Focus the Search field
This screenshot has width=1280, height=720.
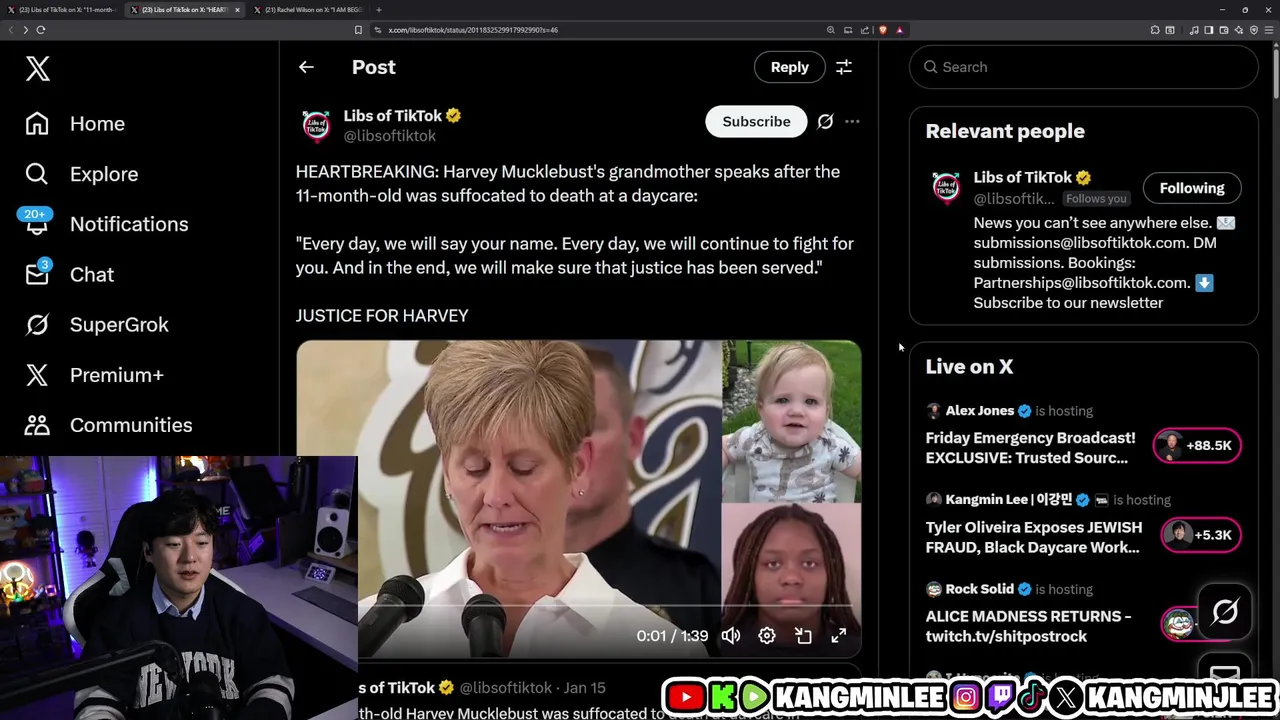click(x=1083, y=67)
